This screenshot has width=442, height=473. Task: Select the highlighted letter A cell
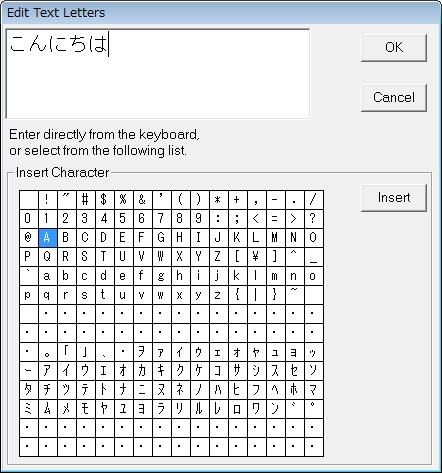(x=48, y=238)
